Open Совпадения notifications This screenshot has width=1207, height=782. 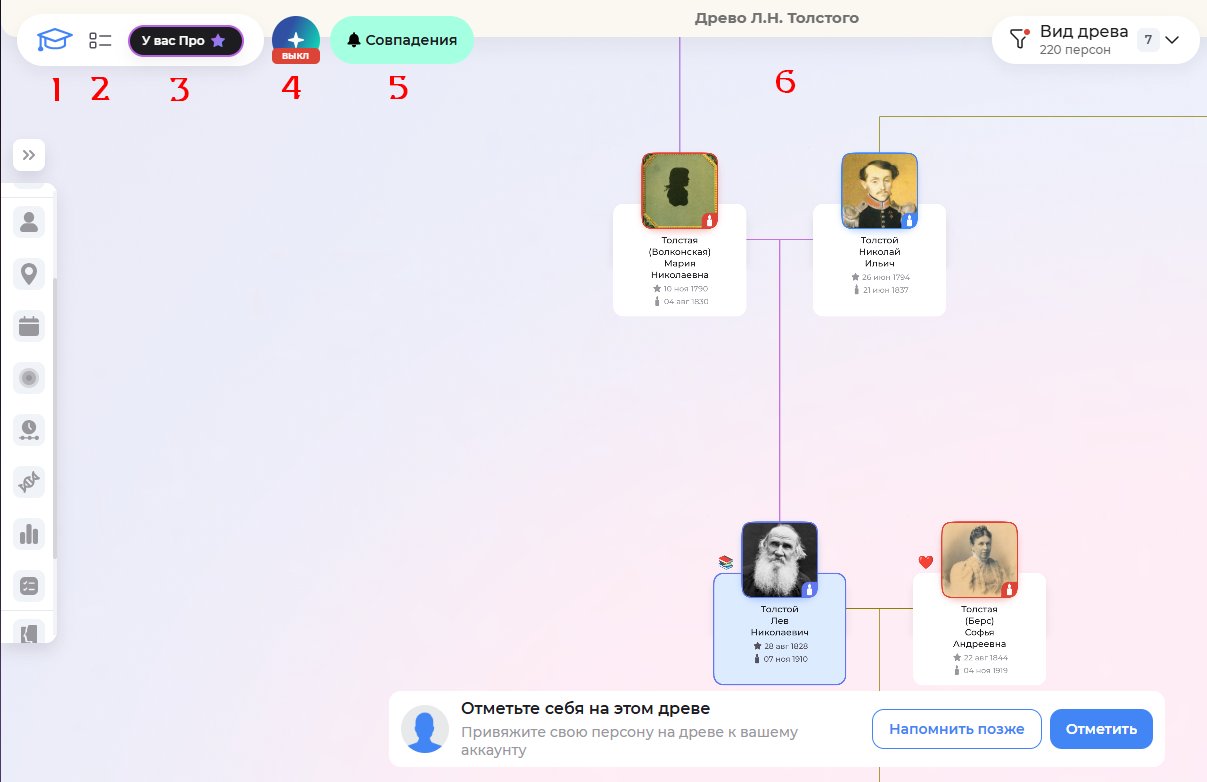pyautogui.click(x=402, y=41)
